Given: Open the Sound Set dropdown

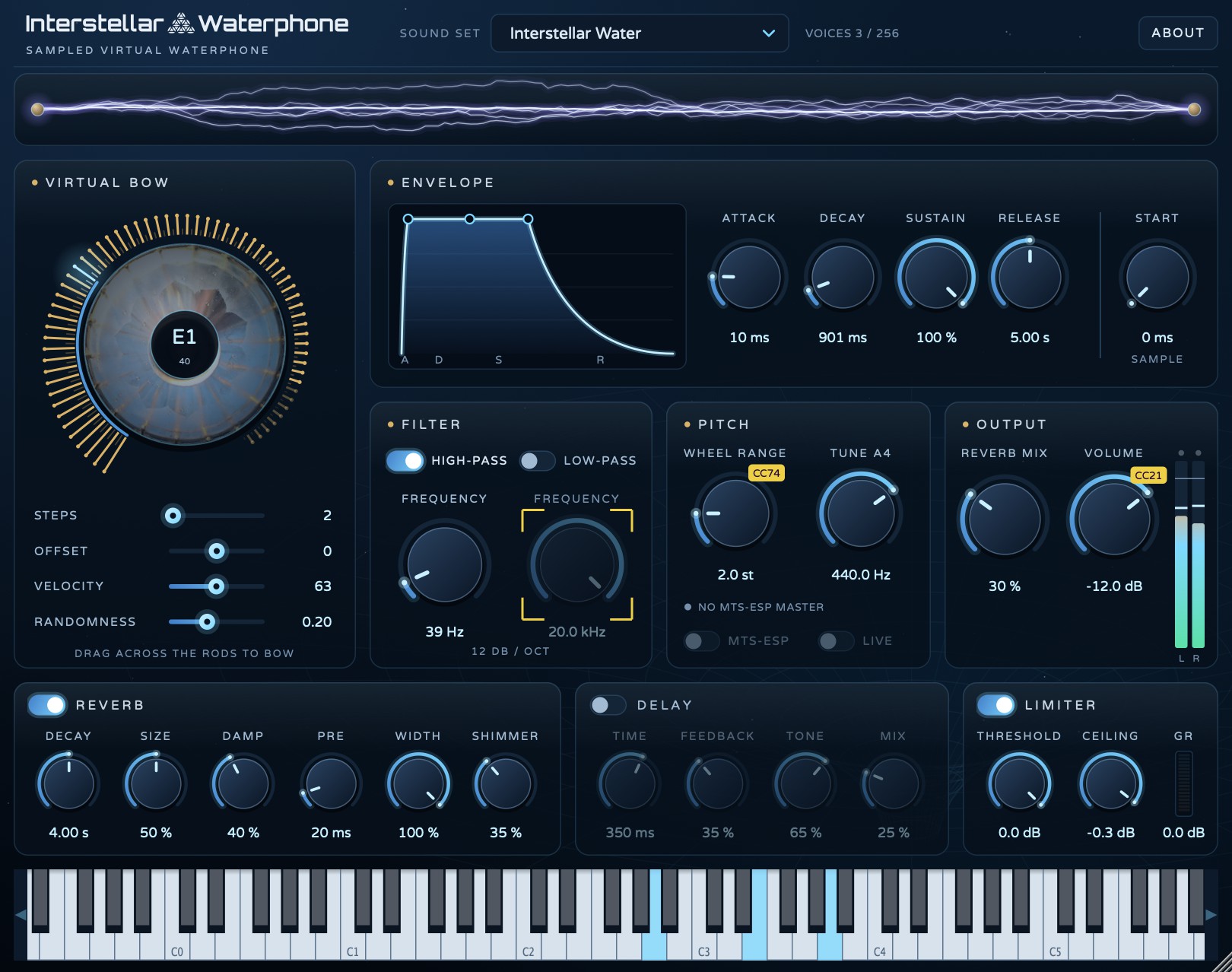Looking at the screenshot, I should [x=640, y=33].
